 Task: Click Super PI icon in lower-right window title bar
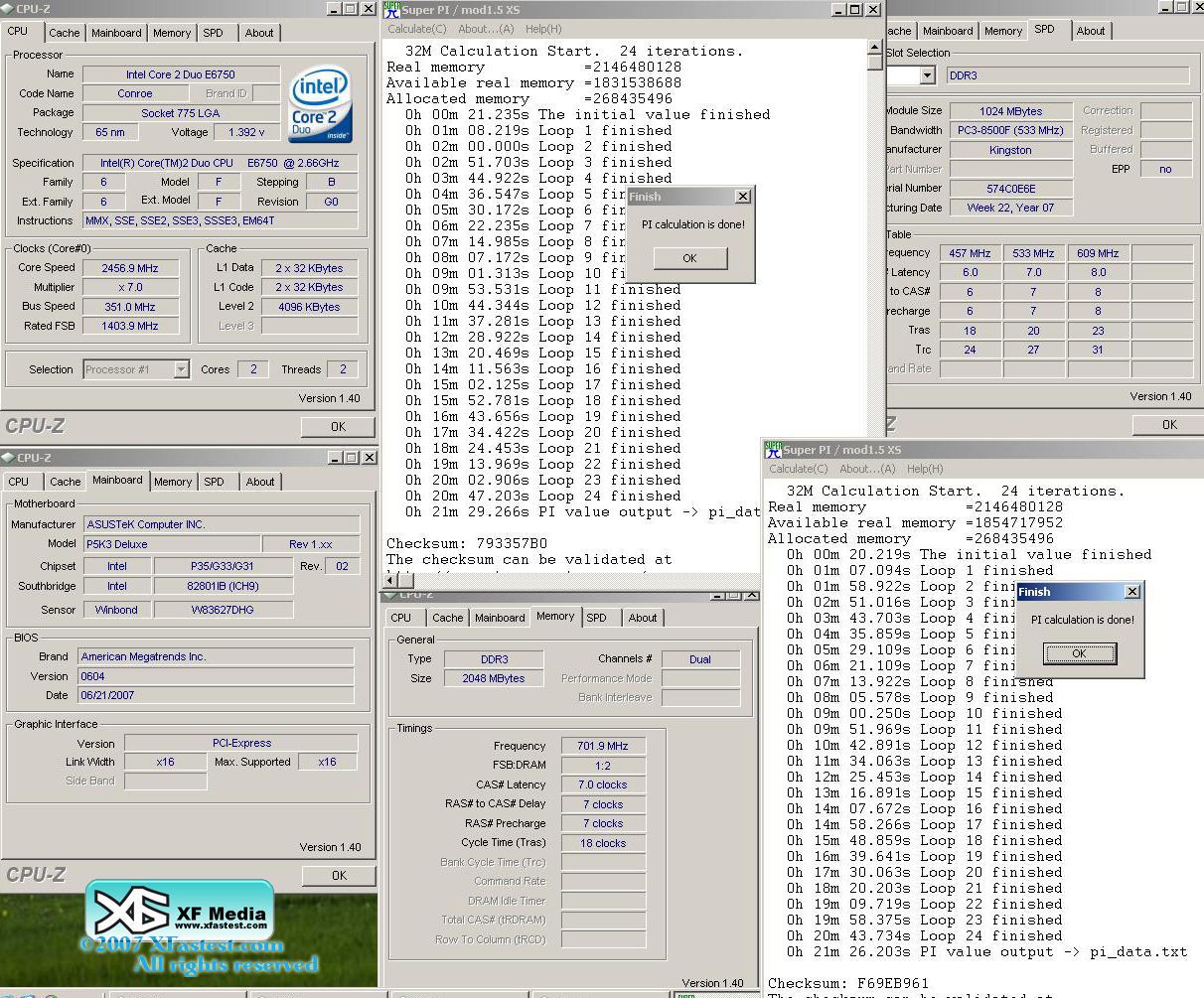[x=773, y=450]
